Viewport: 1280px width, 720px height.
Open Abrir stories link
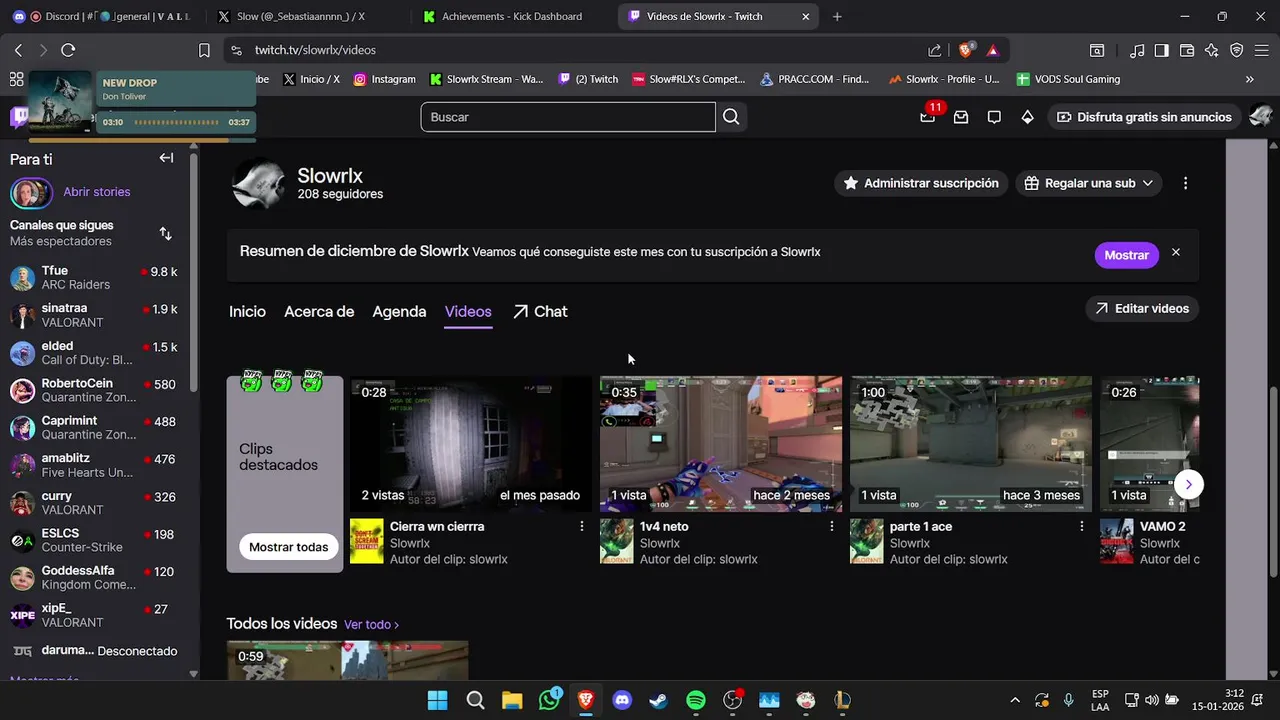tap(97, 192)
